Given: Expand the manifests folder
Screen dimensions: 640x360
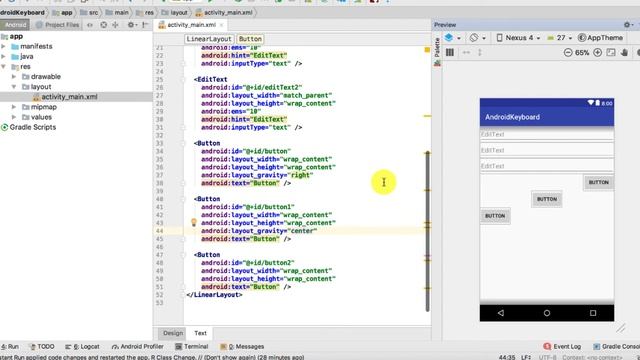Looking at the screenshot, I should pyautogui.click(x=4, y=46).
